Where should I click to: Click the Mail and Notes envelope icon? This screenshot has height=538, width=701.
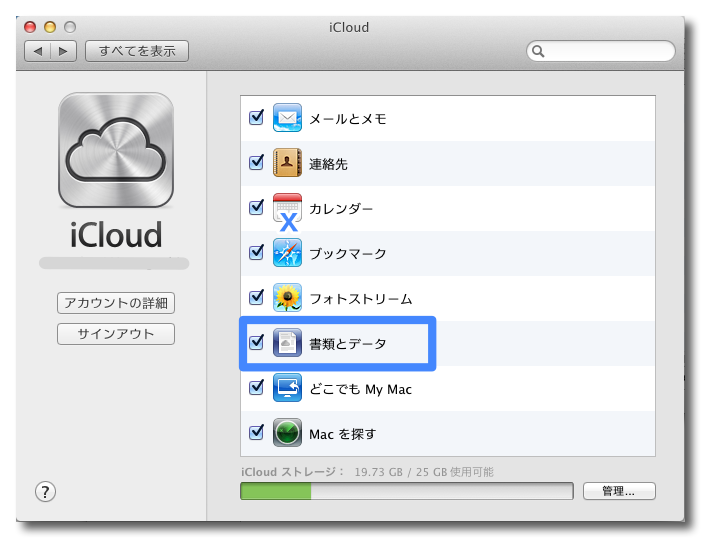[287, 118]
